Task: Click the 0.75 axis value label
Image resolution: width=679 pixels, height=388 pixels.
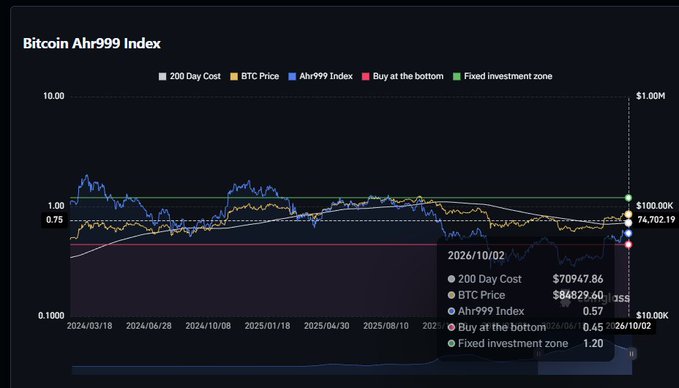Action: pyautogui.click(x=55, y=220)
